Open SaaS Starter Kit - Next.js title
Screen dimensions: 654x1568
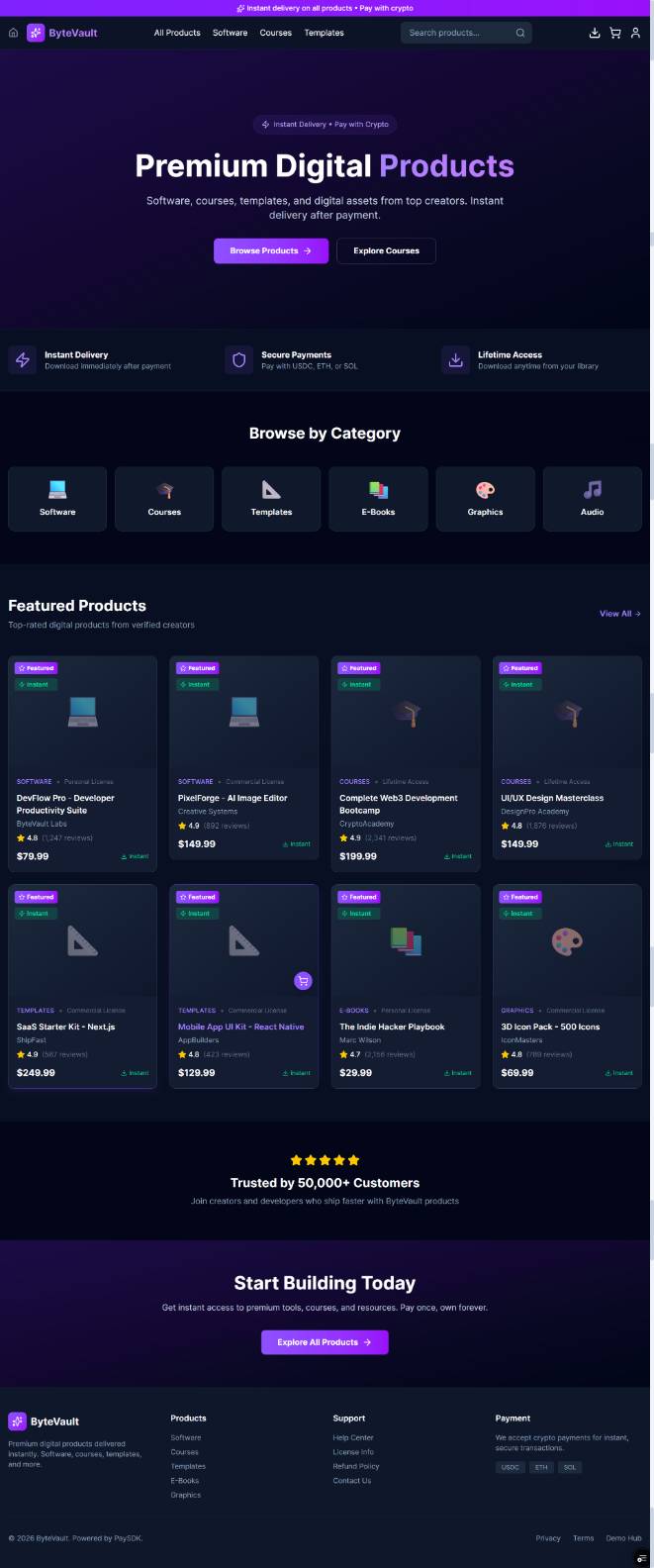point(65,1027)
